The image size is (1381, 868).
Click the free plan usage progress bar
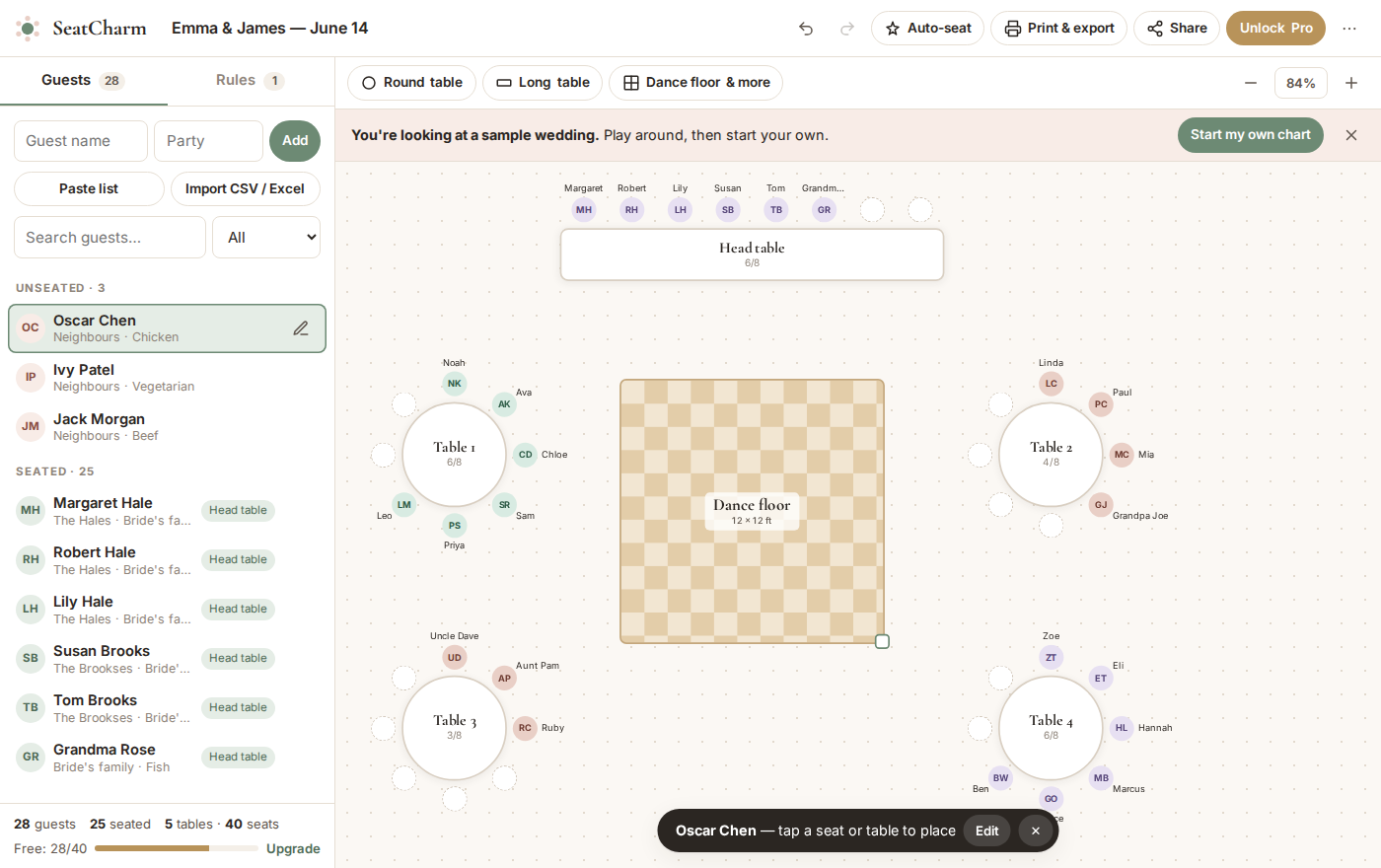click(177, 848)
